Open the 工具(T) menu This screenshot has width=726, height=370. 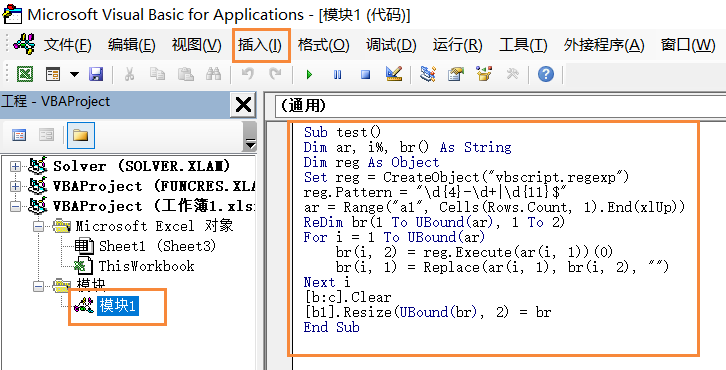(523, 45)
